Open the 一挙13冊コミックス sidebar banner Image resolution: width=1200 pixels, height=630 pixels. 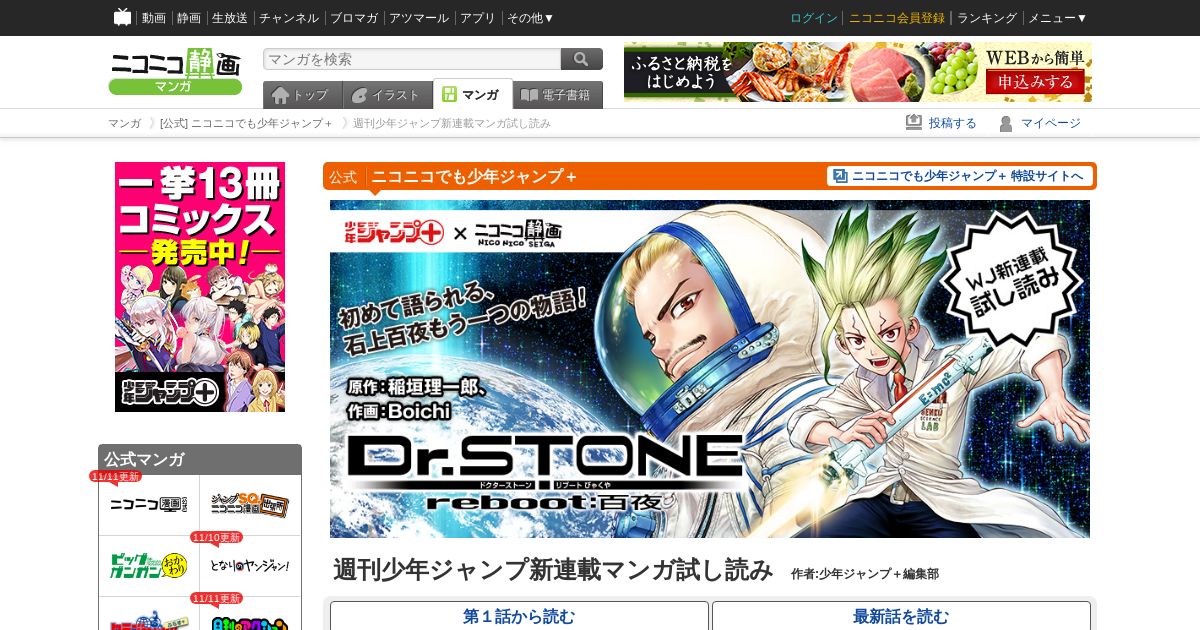(200, 287)
